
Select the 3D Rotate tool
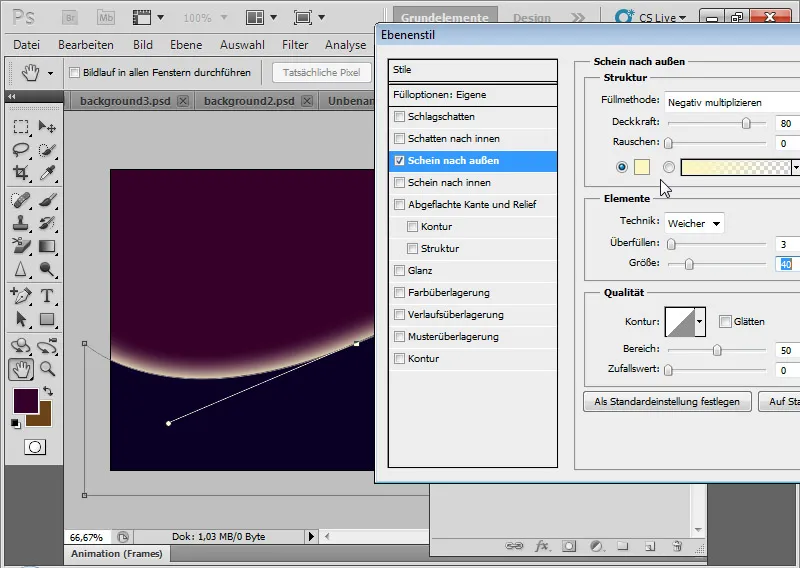[20, 346]
